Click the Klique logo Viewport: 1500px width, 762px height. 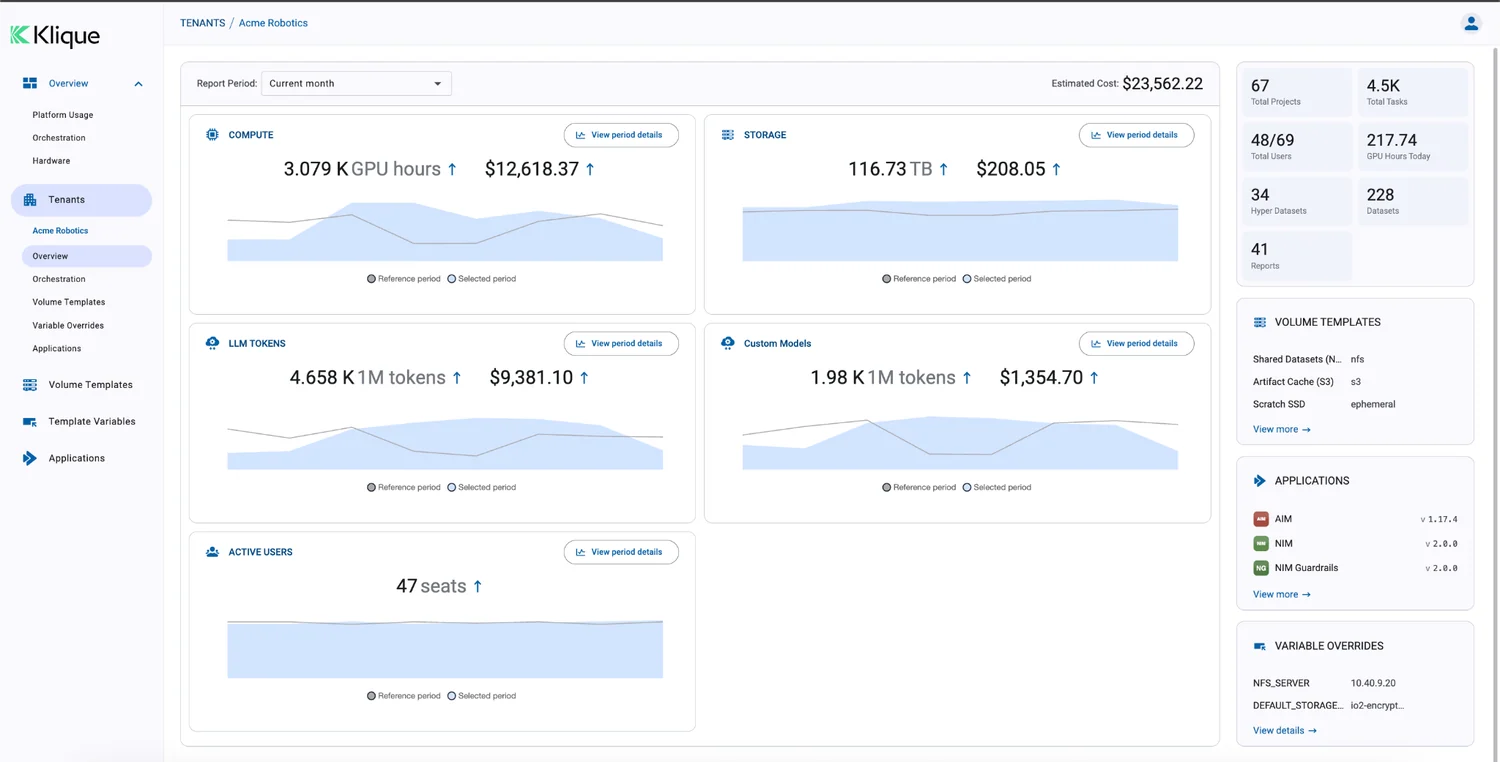[x=55, y=36]
